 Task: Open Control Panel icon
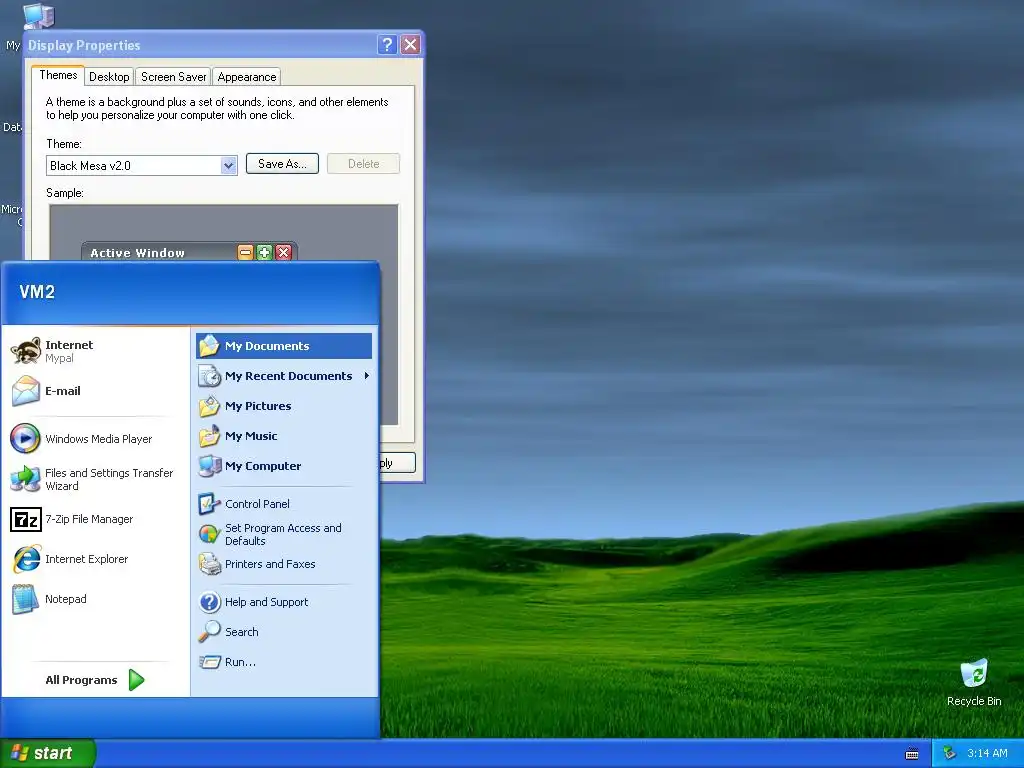(210, 504)
